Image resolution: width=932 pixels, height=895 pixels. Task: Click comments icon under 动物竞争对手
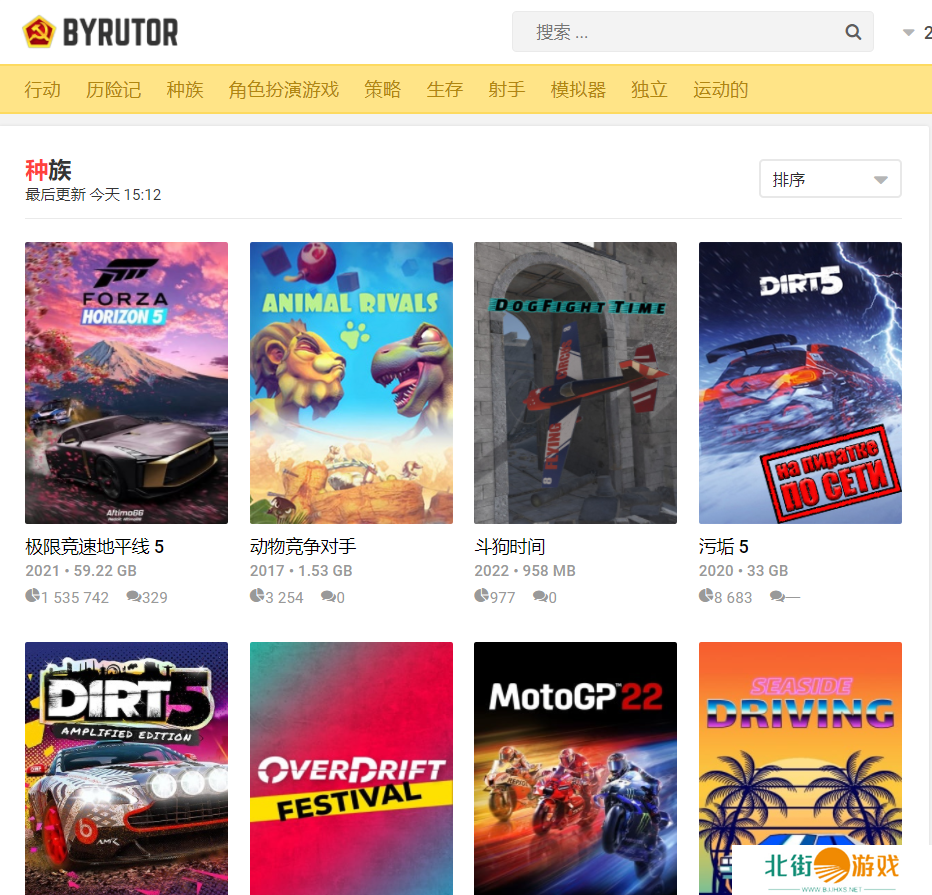point(327,597)
